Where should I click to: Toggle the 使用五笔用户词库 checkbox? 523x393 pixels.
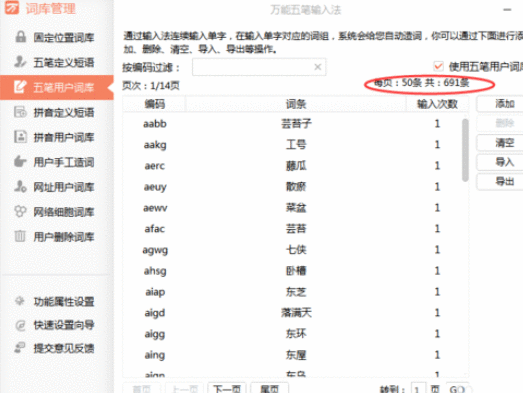(439, 66)
